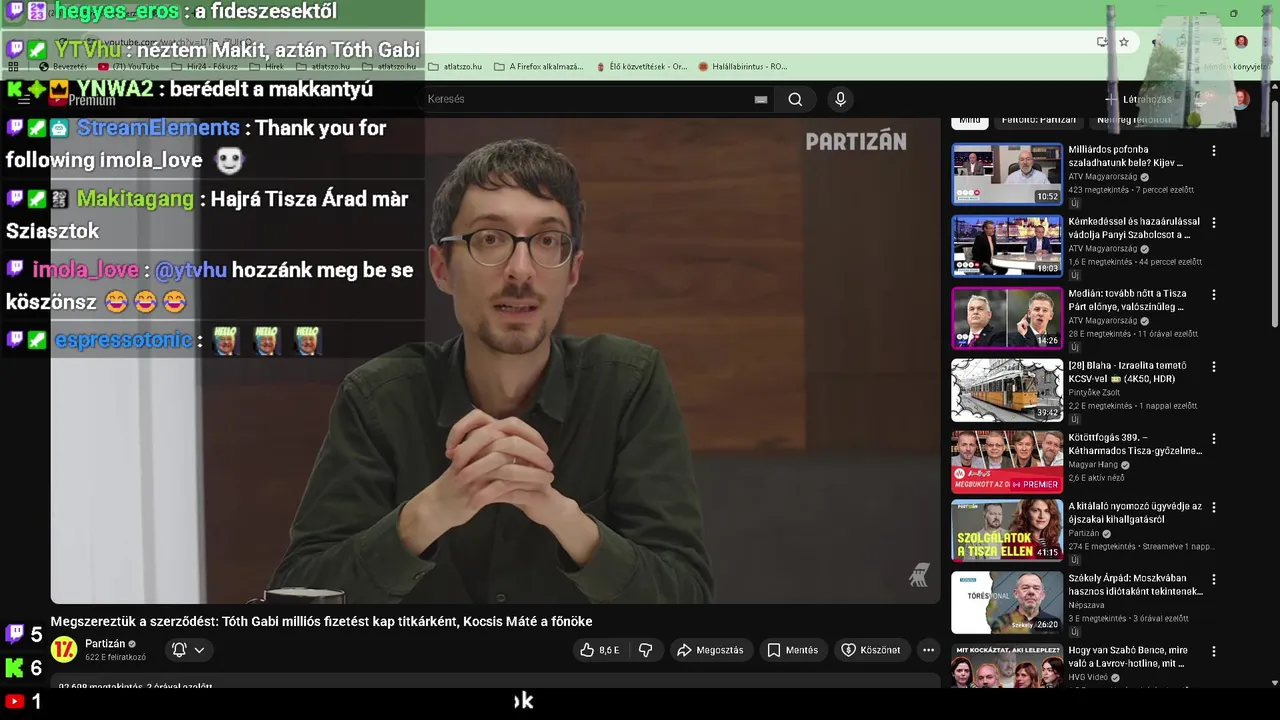Like the video with thumbs-up icon

[600, 650]
